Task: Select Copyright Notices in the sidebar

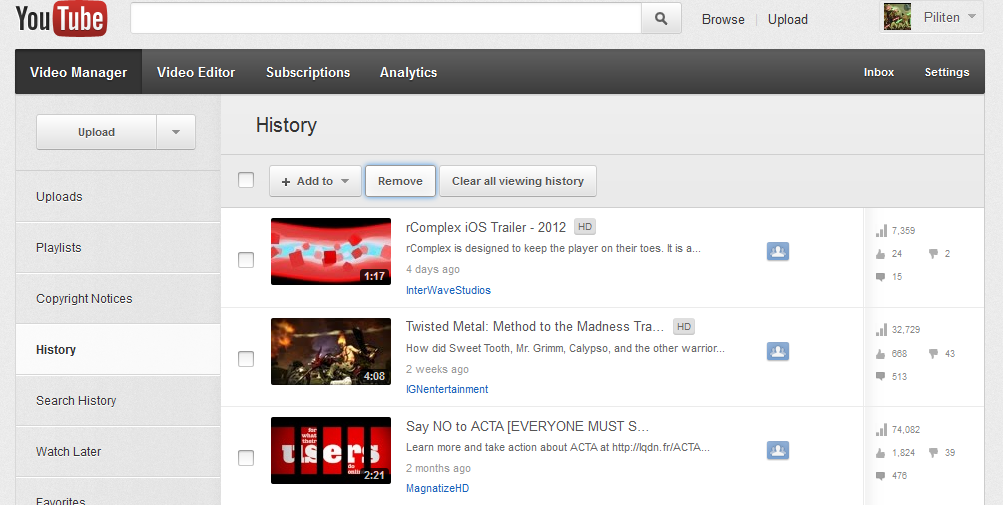Action: pyautogui.click(x=118, y=298)
